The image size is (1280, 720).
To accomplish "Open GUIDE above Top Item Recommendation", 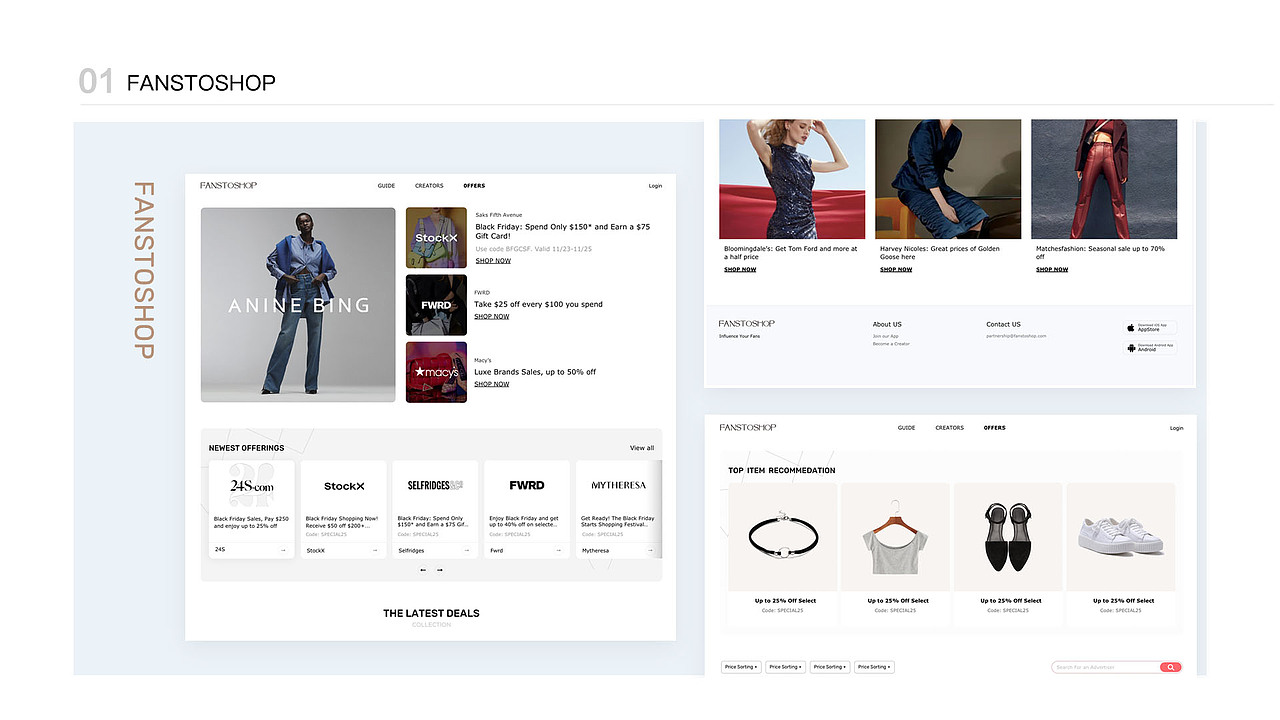I will pos(906,428).
